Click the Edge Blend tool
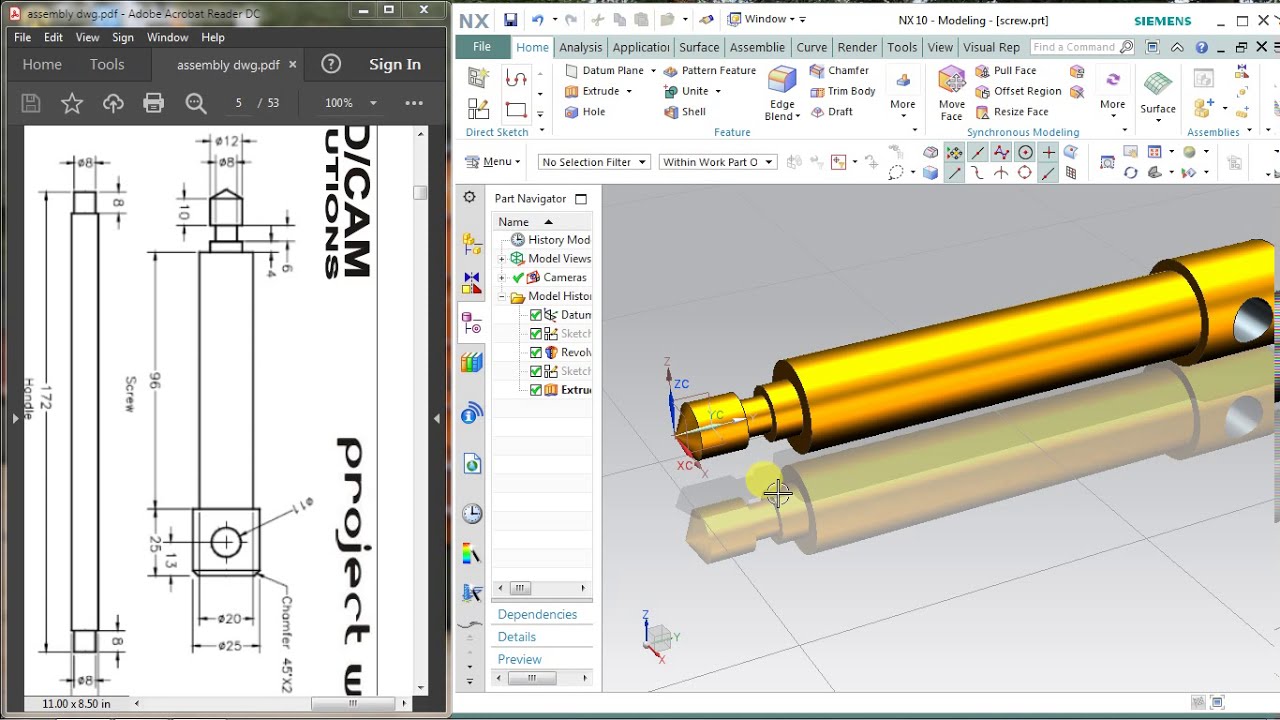This screenshot has height=720, width=1280. (x=782, y=92)
